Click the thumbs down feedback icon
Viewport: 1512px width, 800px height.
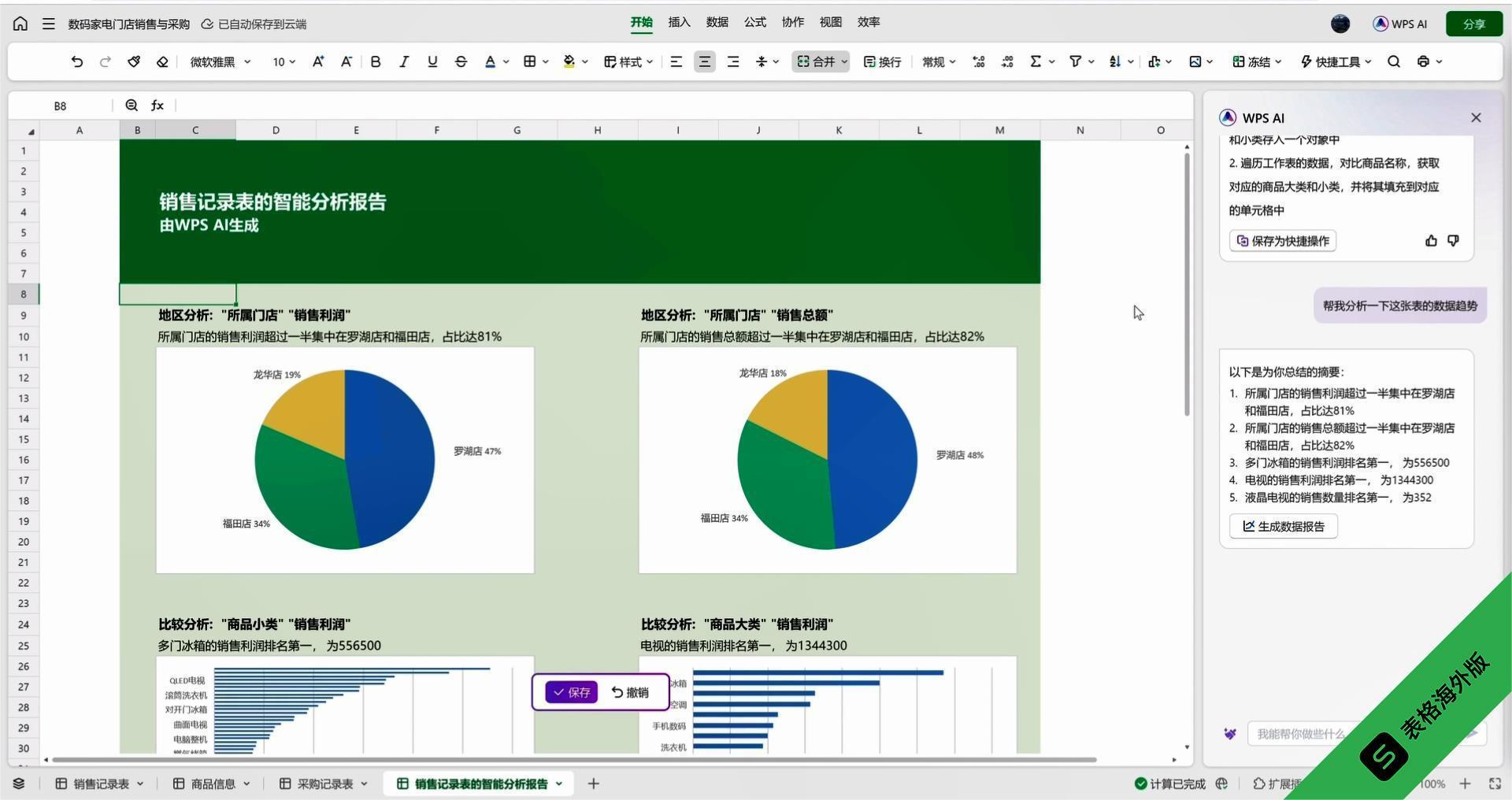(1453, 241)
